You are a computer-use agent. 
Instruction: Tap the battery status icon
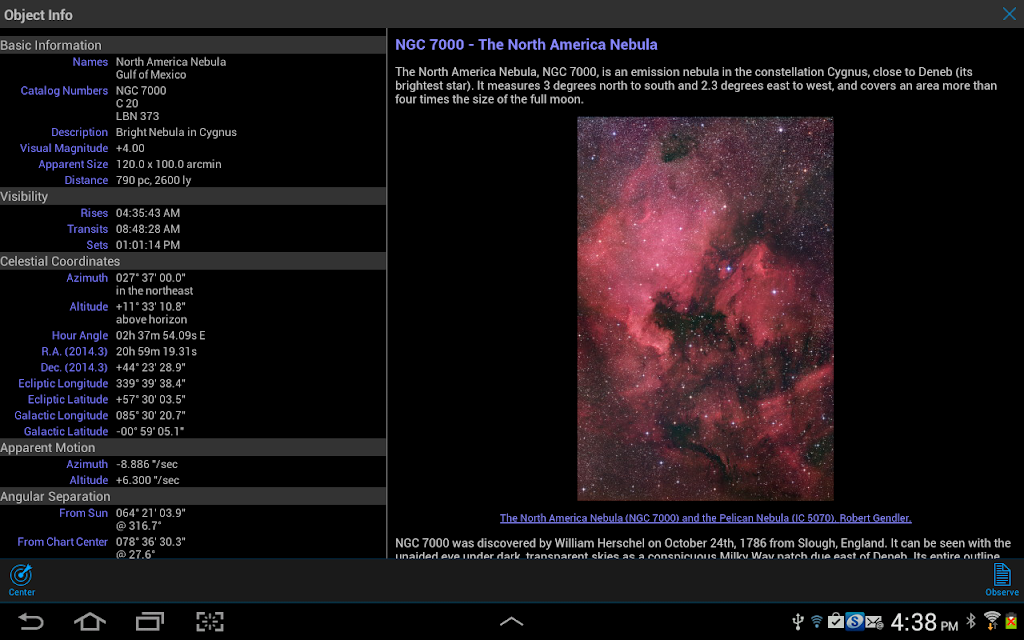click(1012, 620)
